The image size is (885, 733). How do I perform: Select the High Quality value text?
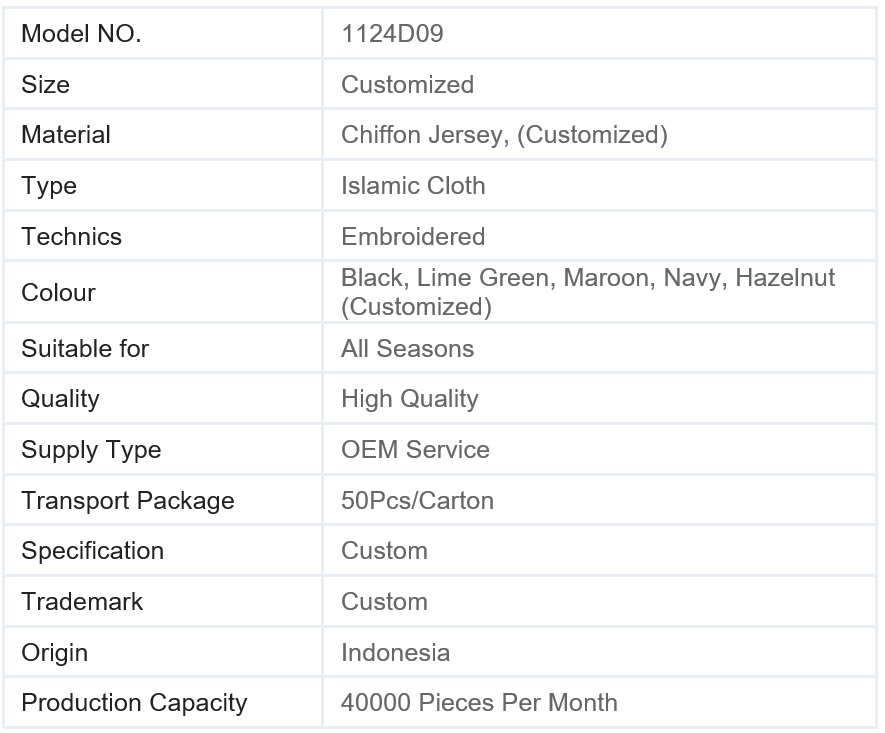[x=409, y=399]
